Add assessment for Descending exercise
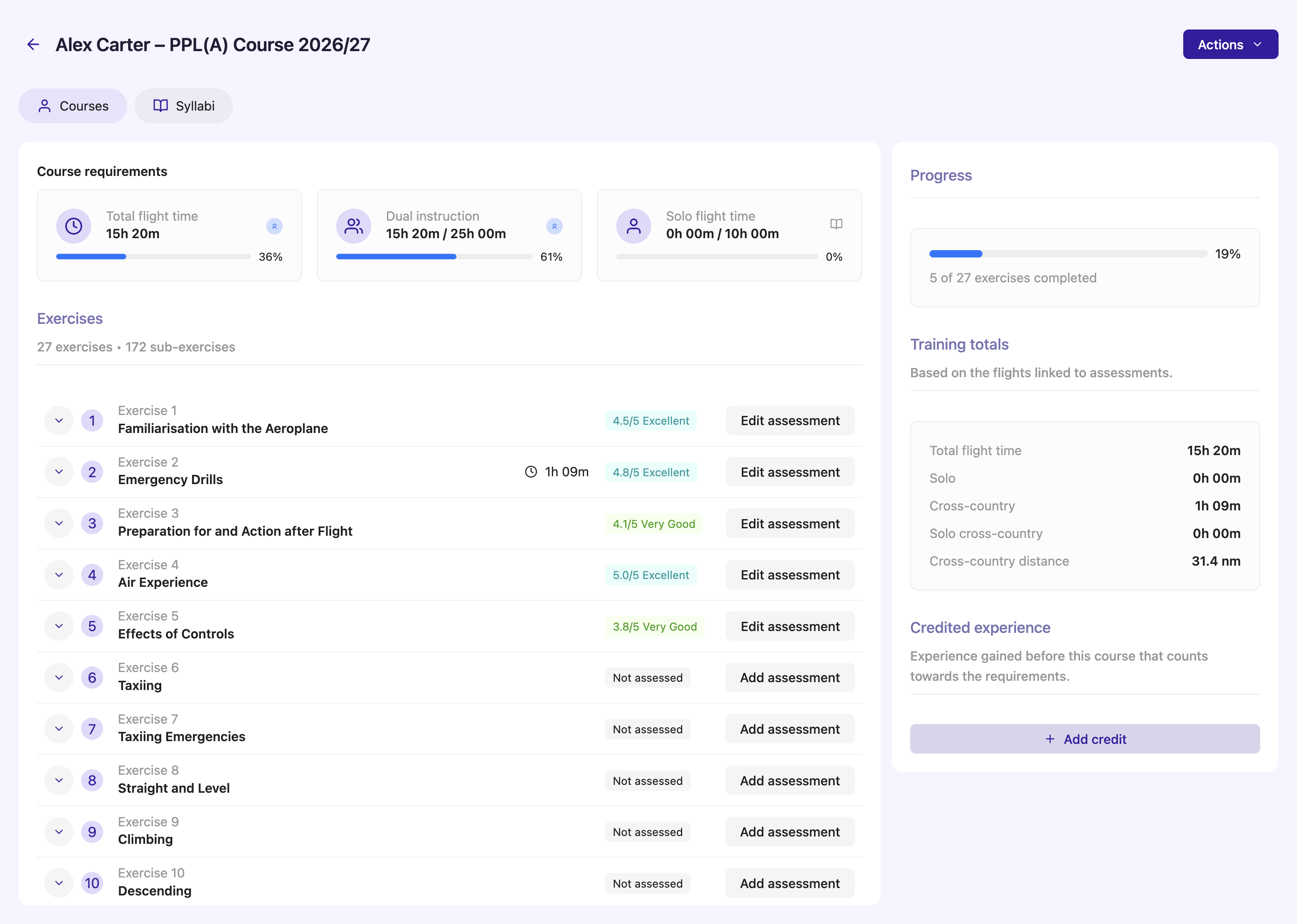 789,883
